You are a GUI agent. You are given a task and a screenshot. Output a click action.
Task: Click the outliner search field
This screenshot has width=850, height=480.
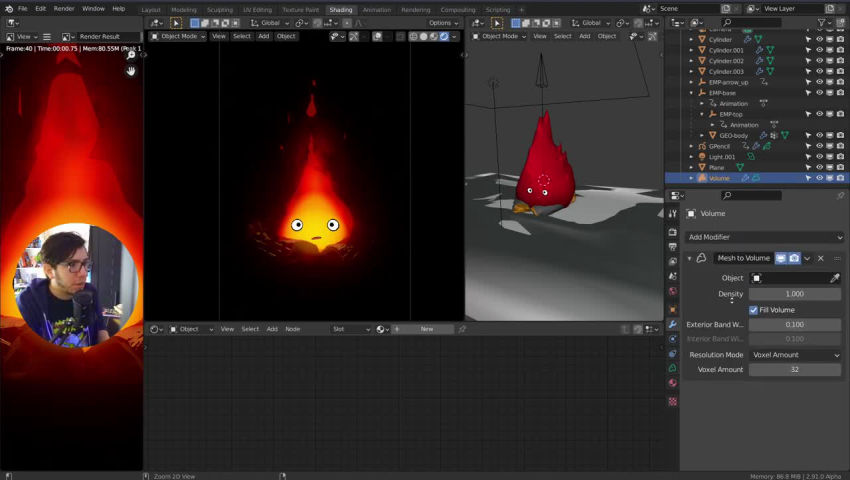click(751, 23)
